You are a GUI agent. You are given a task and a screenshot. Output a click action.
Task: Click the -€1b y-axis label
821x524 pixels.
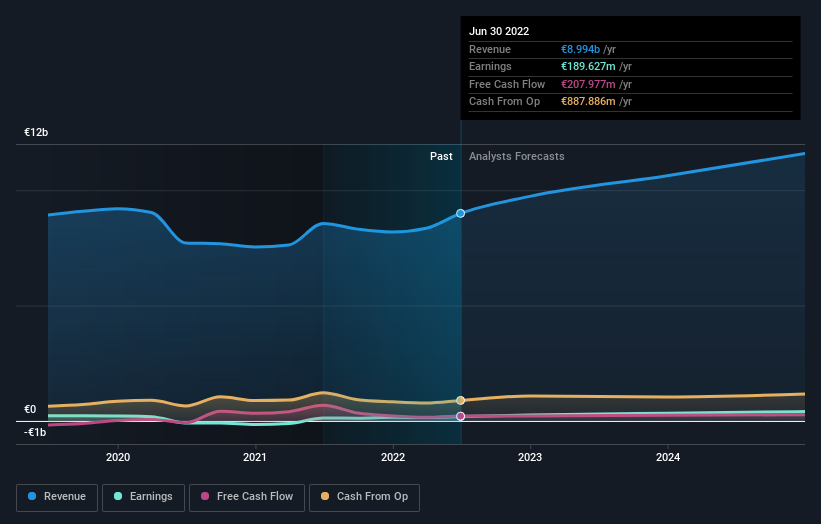(x=35, y=432)
